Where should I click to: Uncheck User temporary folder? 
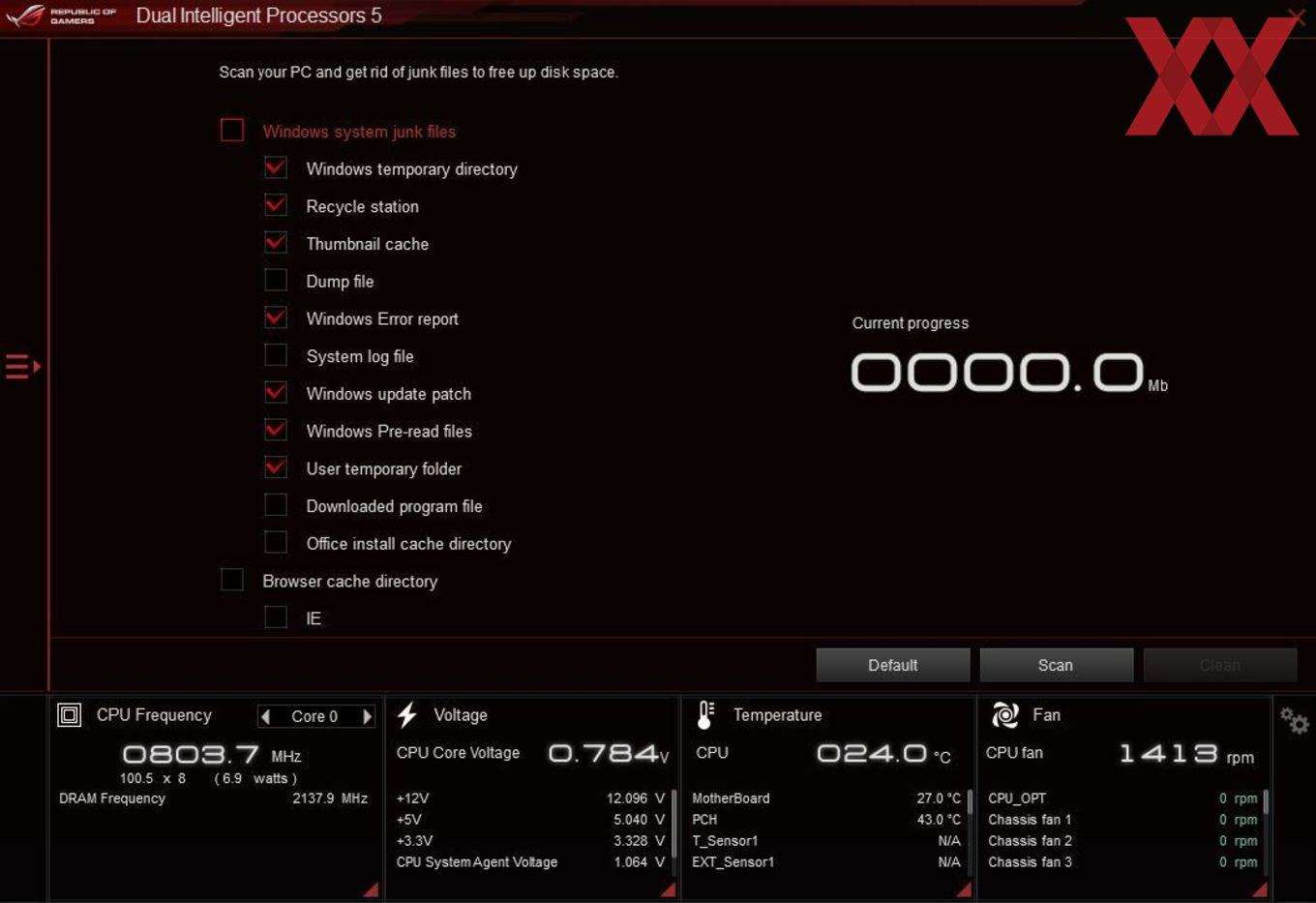tap(276, 467)
